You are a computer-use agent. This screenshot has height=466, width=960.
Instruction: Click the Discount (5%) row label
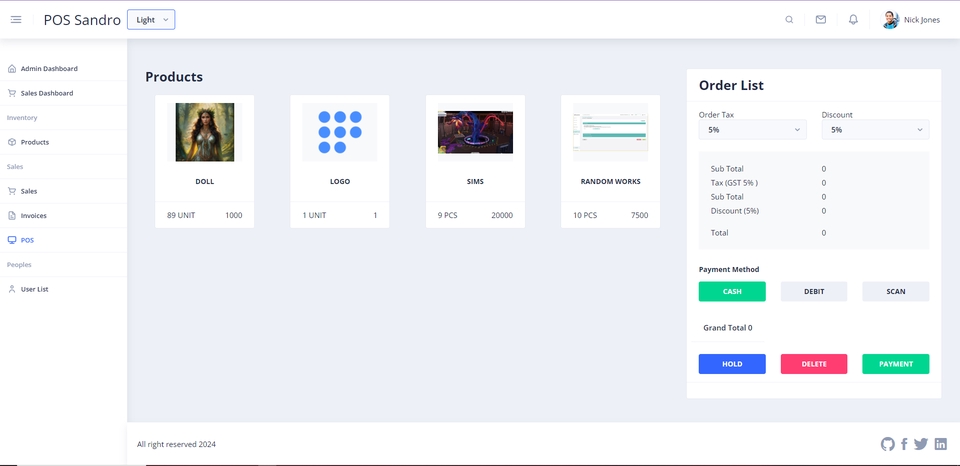[x=735, y=211]
